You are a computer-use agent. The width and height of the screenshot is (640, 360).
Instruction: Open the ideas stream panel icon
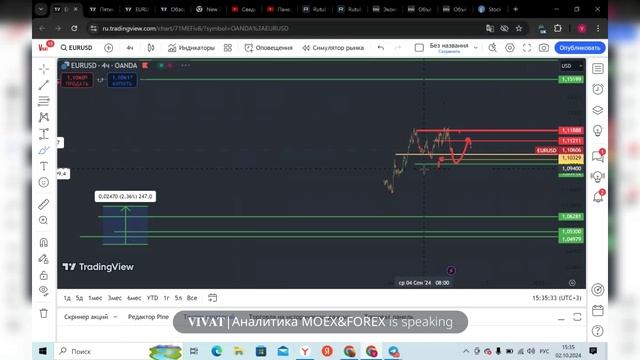[x=598, y=176]
